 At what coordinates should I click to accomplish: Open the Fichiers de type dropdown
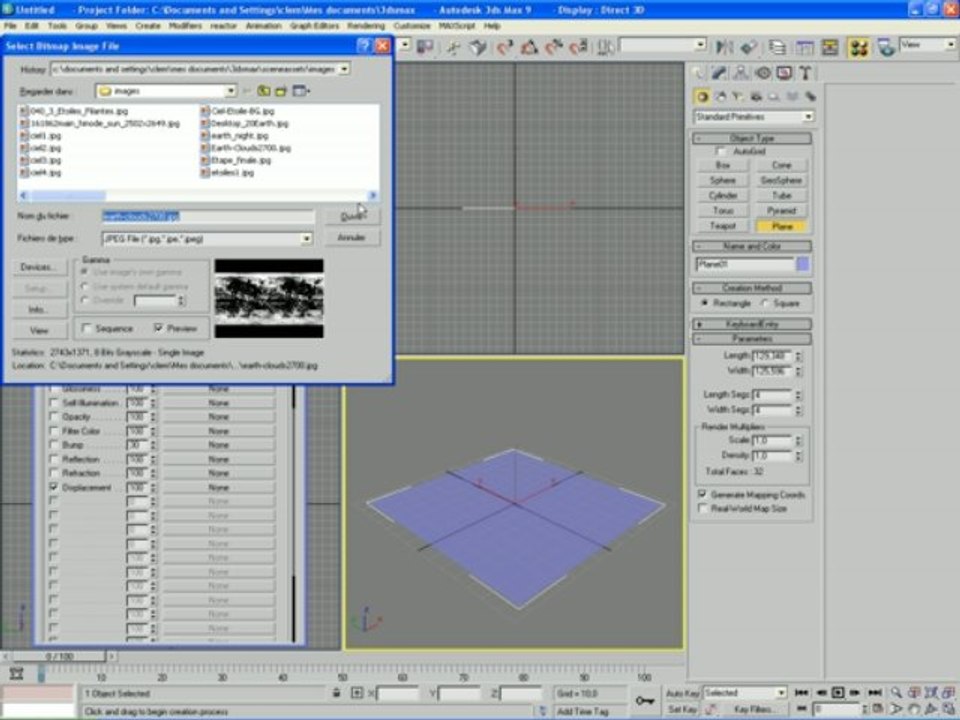tap(306, 239)
